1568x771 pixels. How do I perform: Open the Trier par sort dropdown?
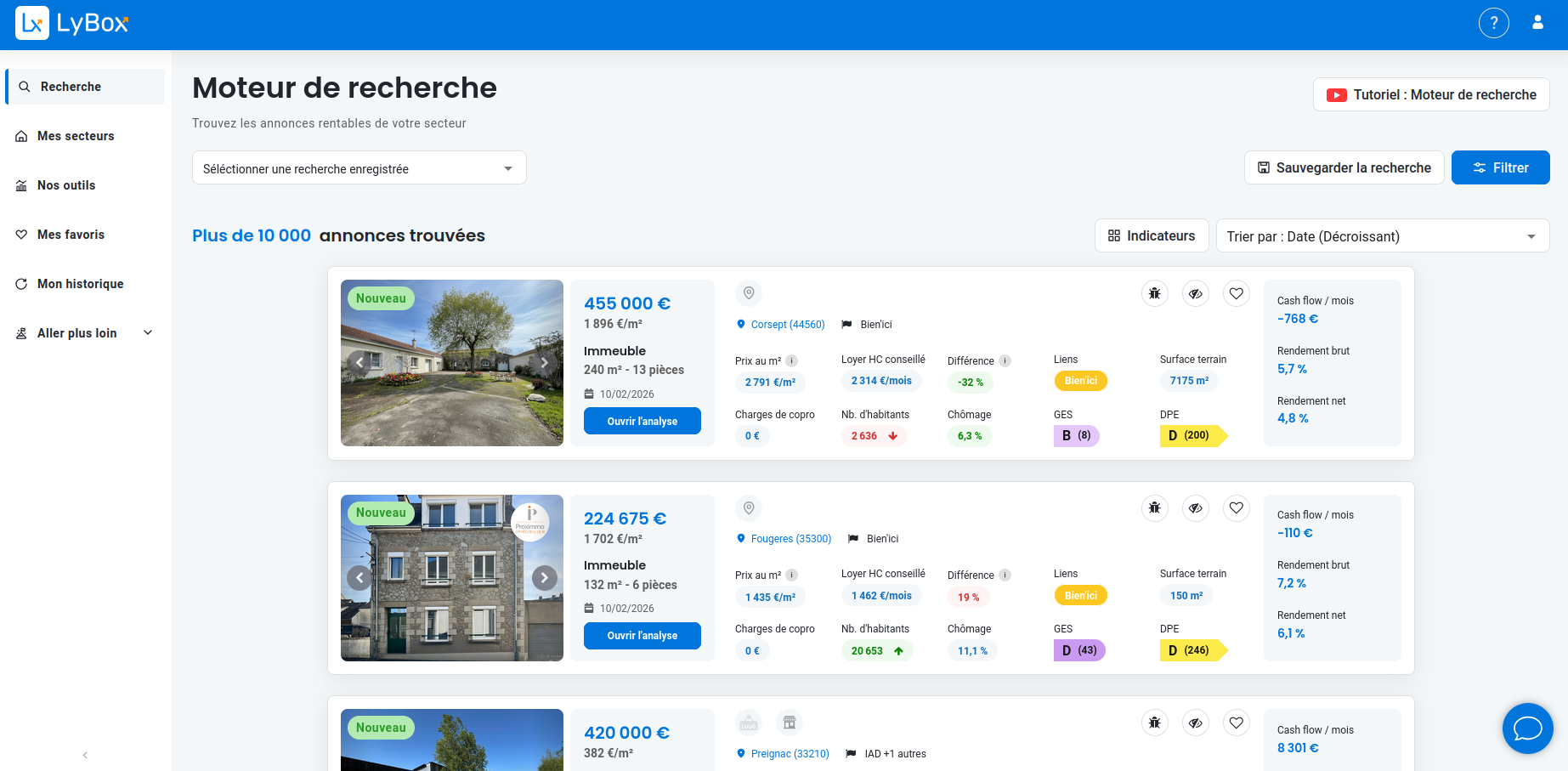1382,236
